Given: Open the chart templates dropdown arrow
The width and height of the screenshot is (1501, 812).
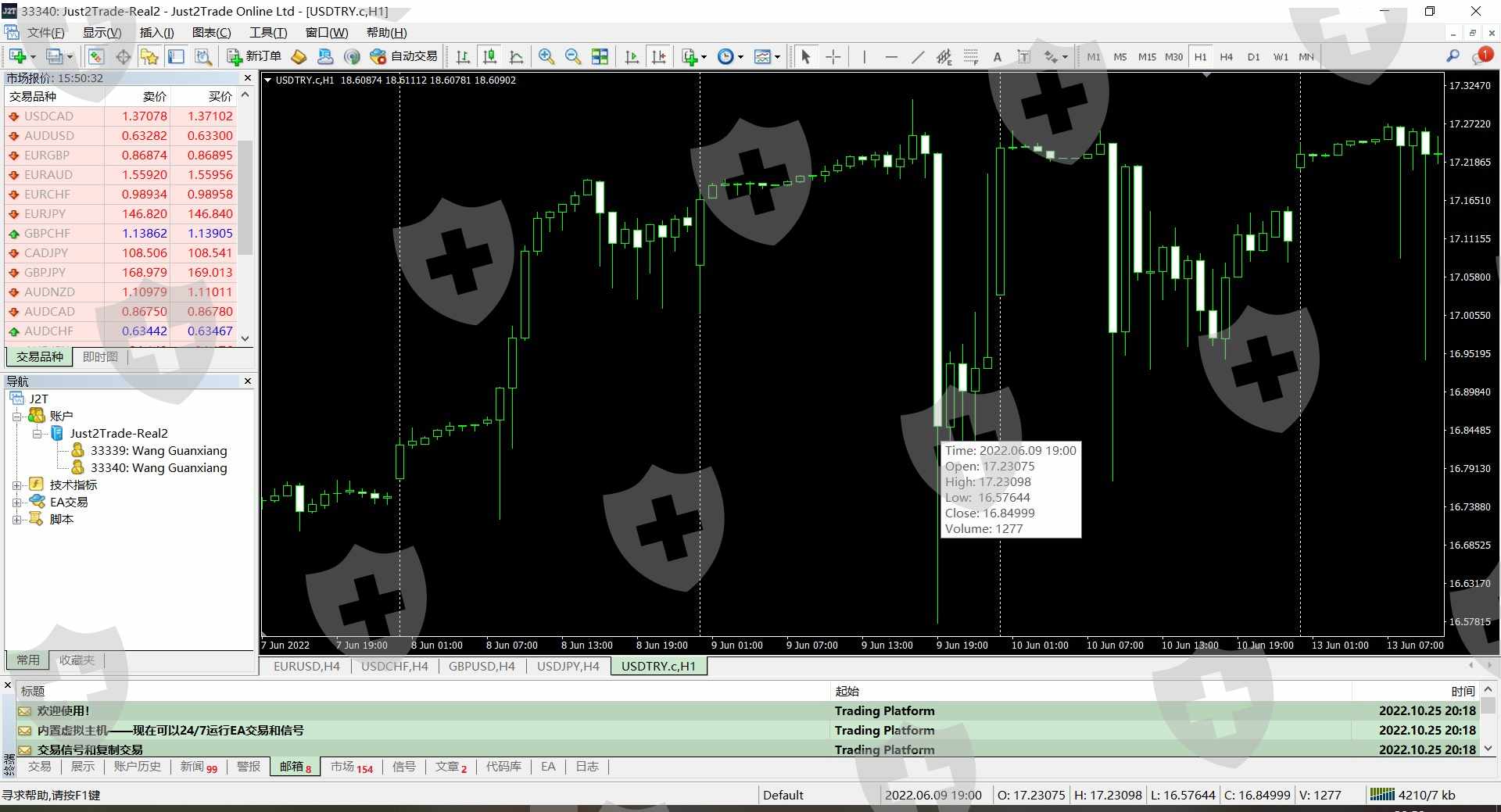Looking at the screenshot, I should coord(778,57).
